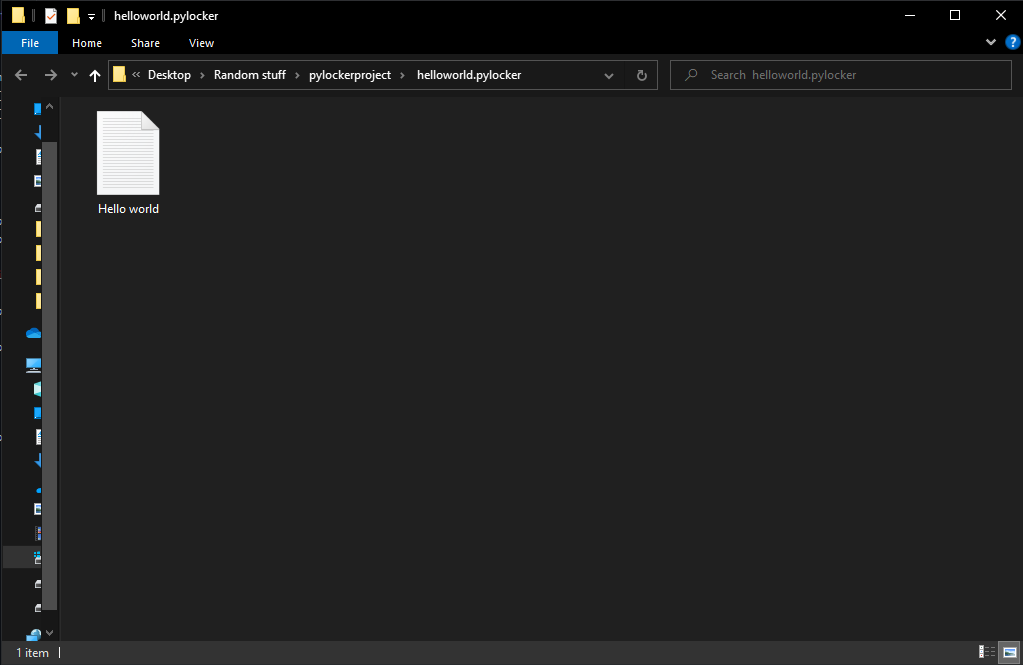The height and width of the screenshot is (665, 1023).
Task: Navigate to Random stuff breadcrumb
Action: point(250,75)
